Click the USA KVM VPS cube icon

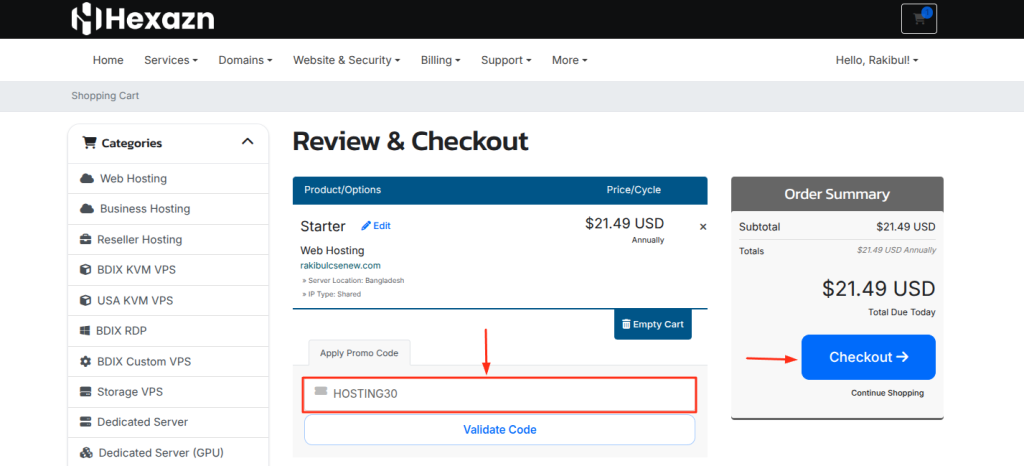pyautogui.click(x=85, y=300)
